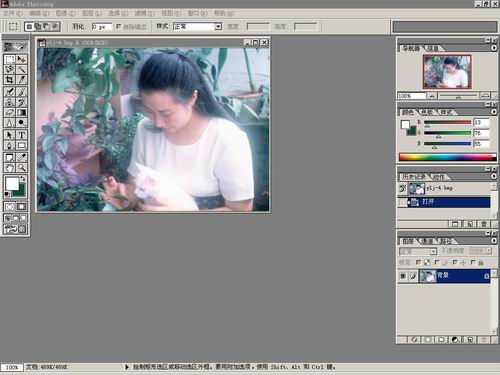
Task: Click feather 羽化 input field
Action: 102,27
